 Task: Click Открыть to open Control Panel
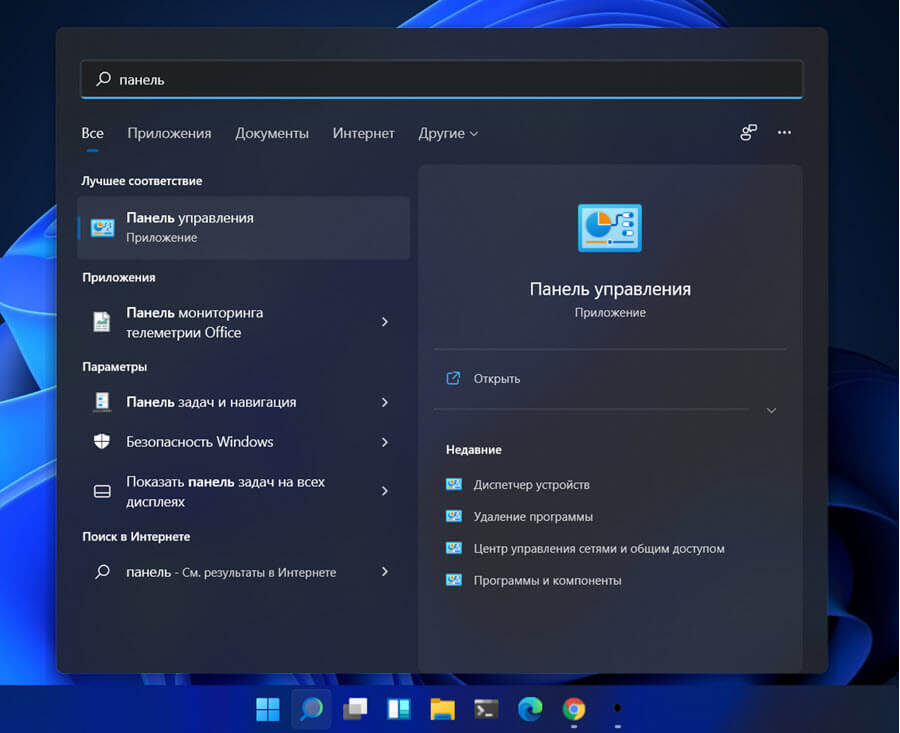click(x=496, y=379)
